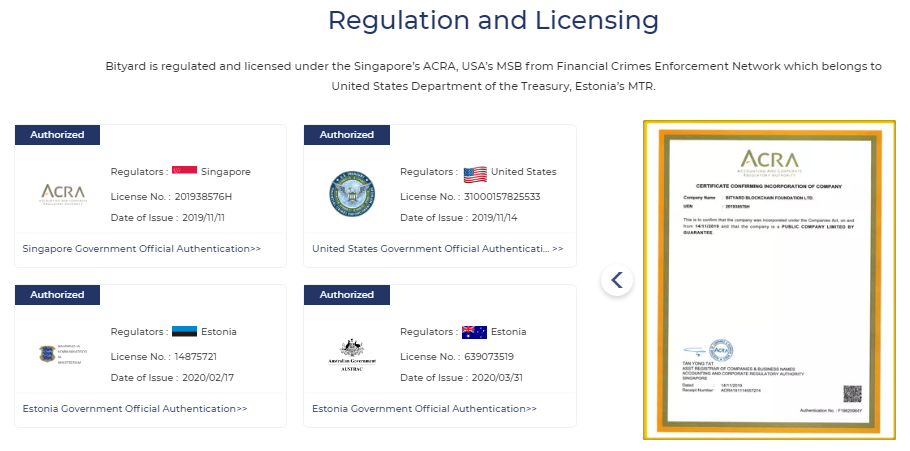
Task: Click date of issue 2020/02/17
Action: [x=208, y=378]
